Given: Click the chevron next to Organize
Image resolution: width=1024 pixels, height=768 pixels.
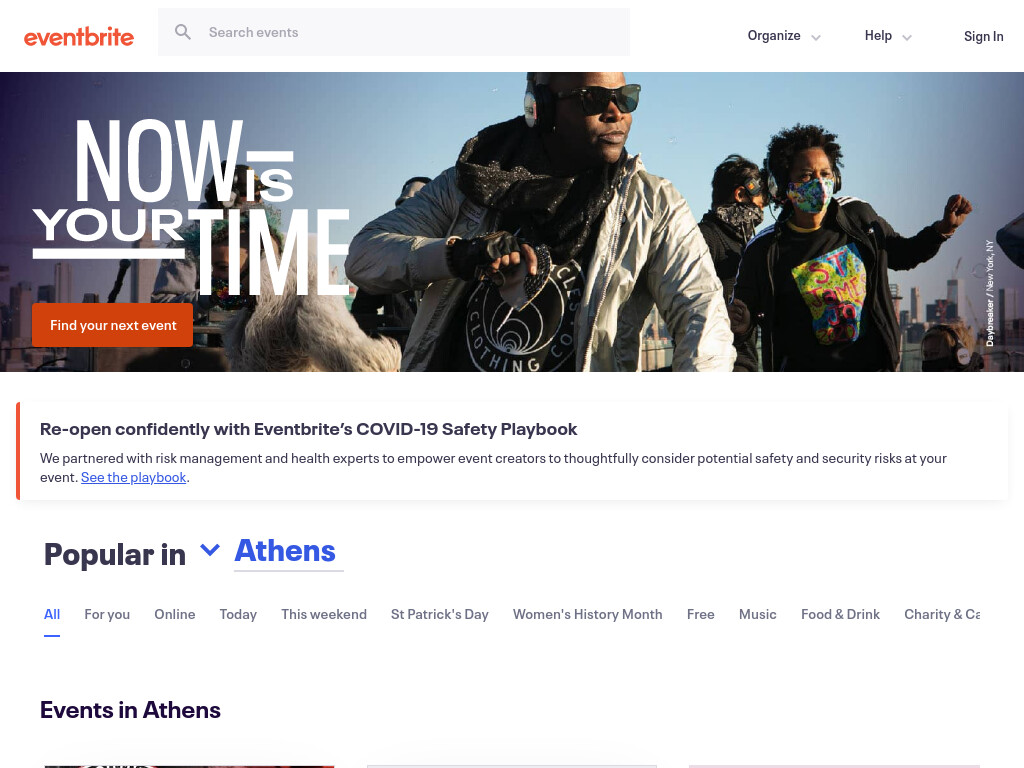Looking at the screenshot, I should [816, 37].
